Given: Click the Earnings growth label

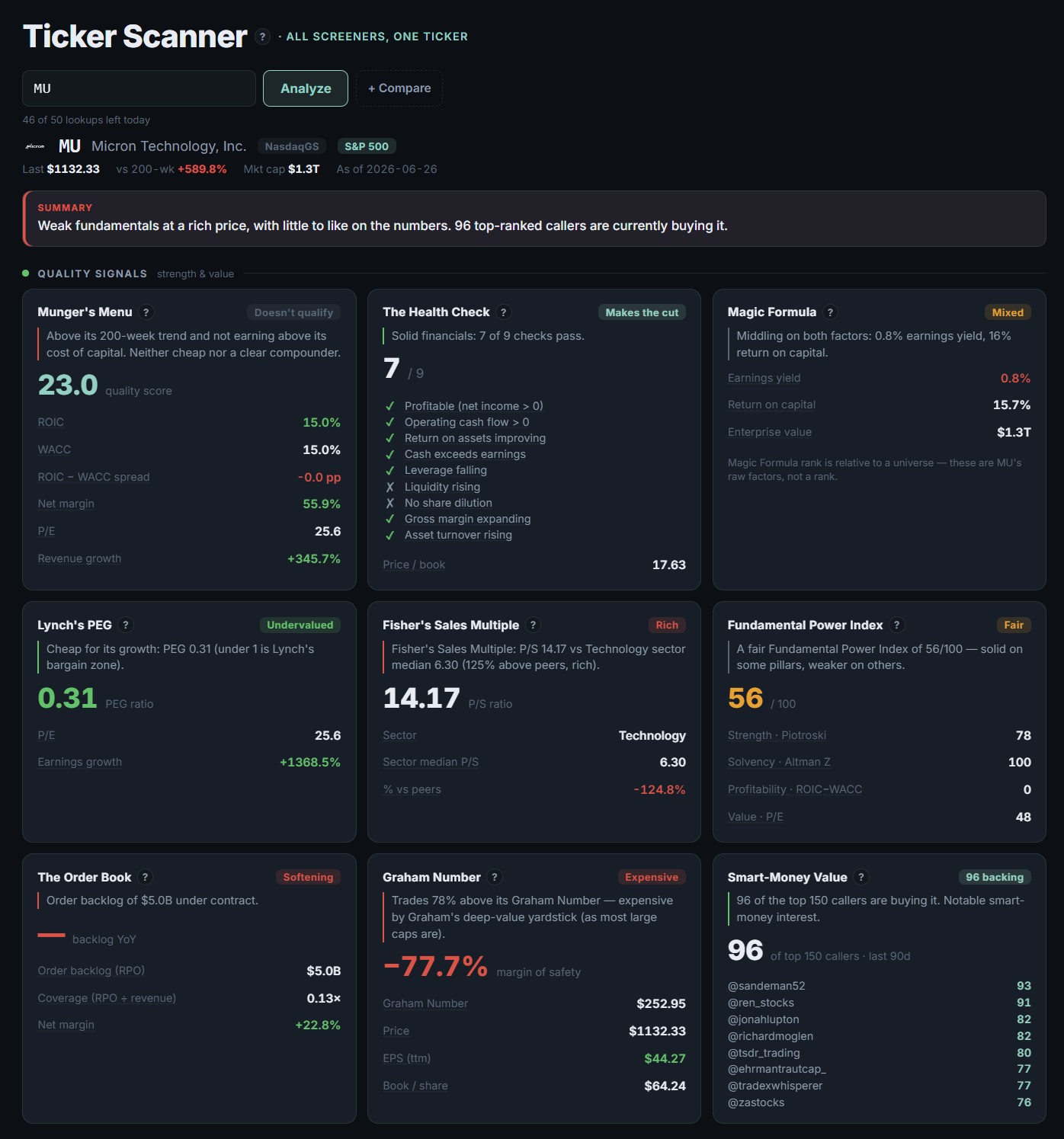Looking at the screenshot, I should [80, 762].
